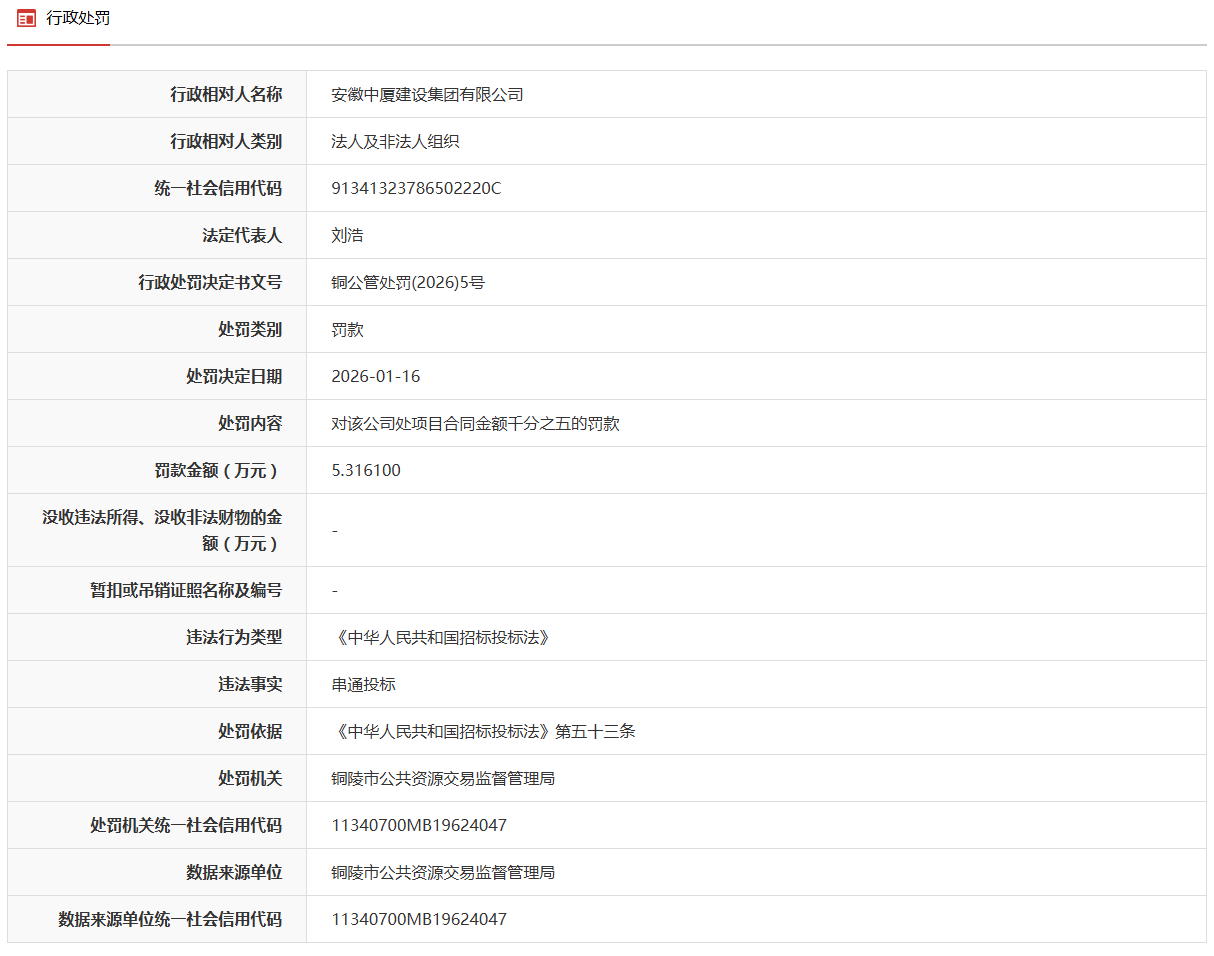Select credit code 91341323786502220C
The height and width of the screenshot is (956, 1214).
tap(416, 189)
